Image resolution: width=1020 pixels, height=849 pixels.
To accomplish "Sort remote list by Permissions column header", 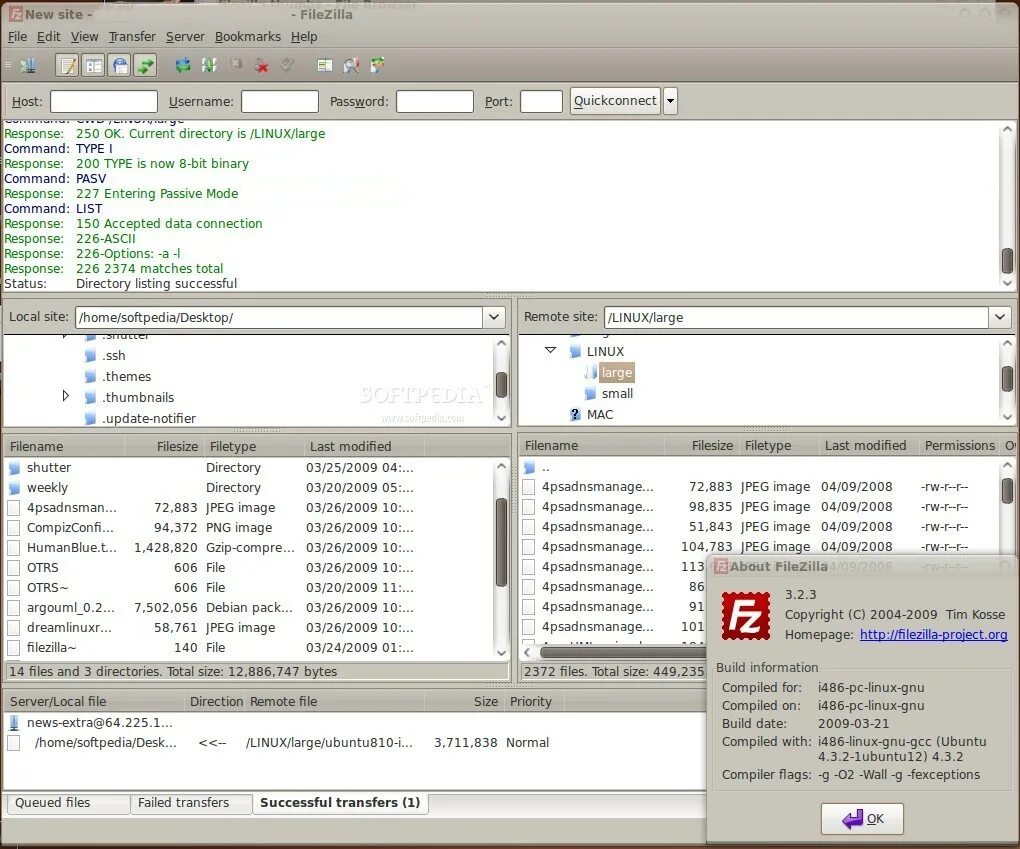I will point(960,446).
